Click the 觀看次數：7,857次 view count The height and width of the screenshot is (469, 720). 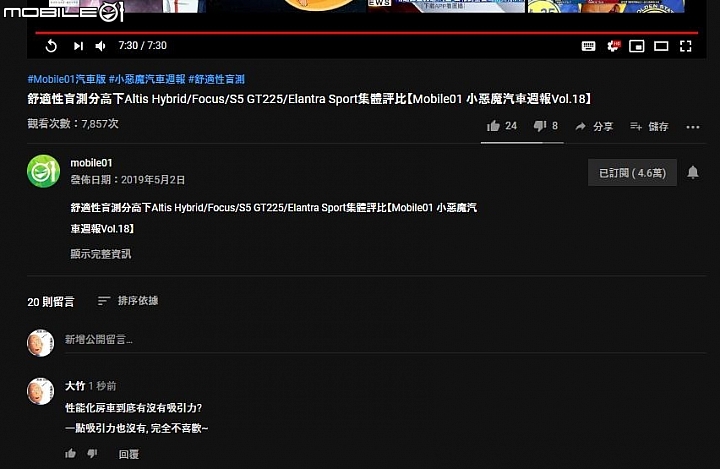coord(73,124)
